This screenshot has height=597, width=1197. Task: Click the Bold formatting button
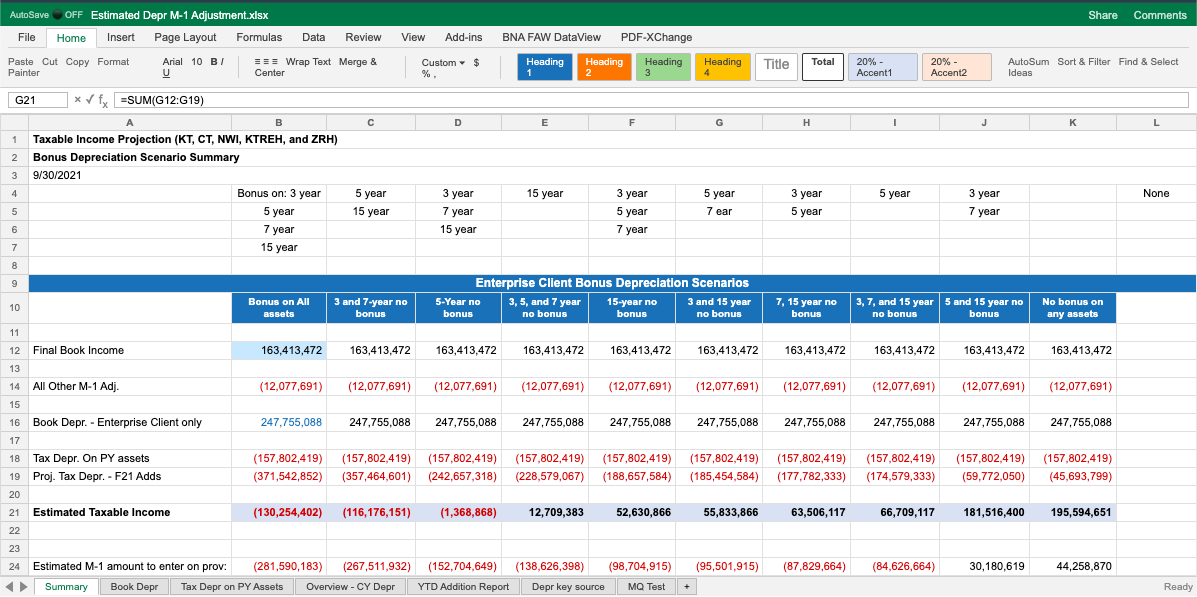tap(213, 62)
